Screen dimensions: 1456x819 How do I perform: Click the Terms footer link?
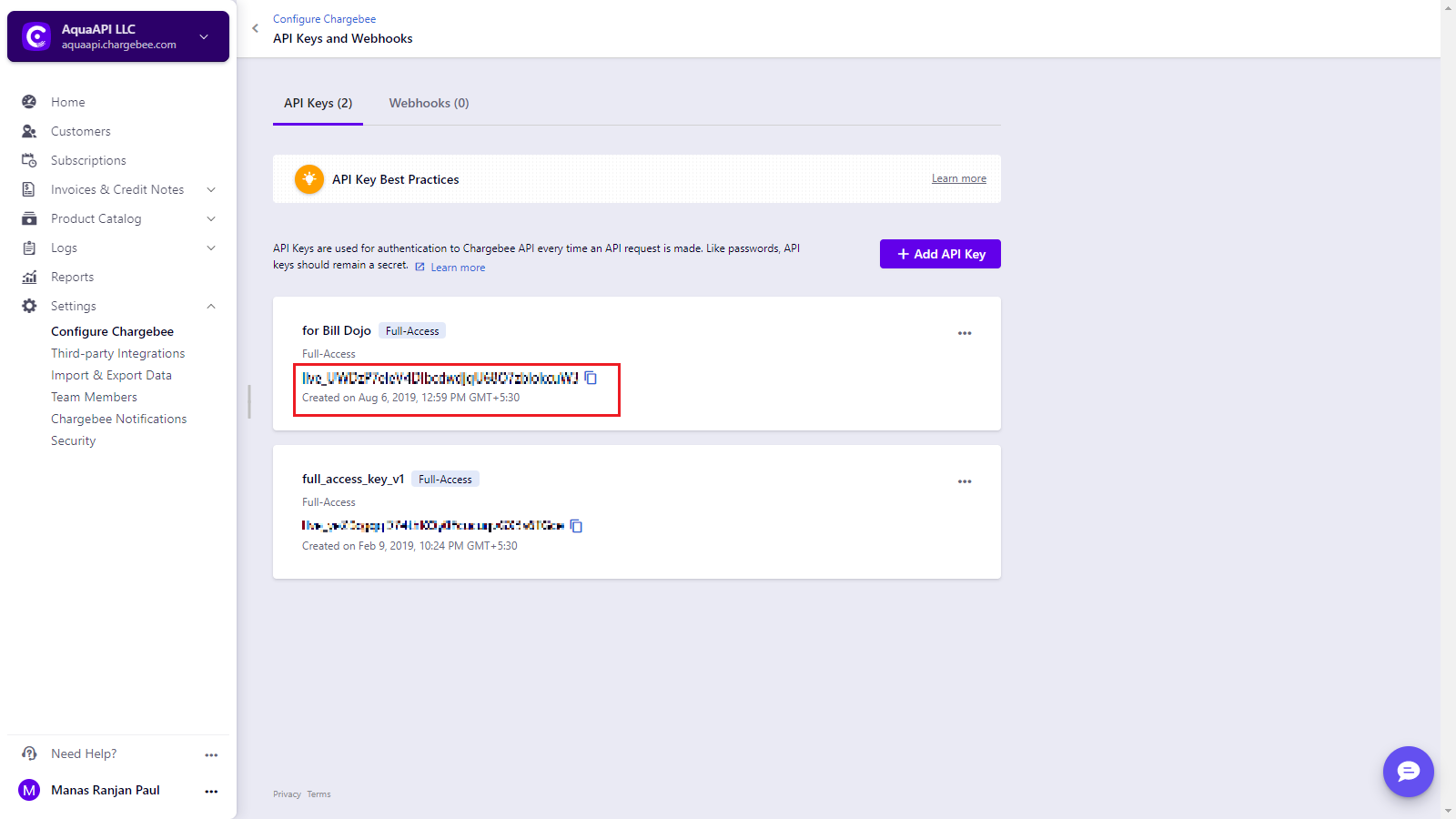tap(318, 794)
